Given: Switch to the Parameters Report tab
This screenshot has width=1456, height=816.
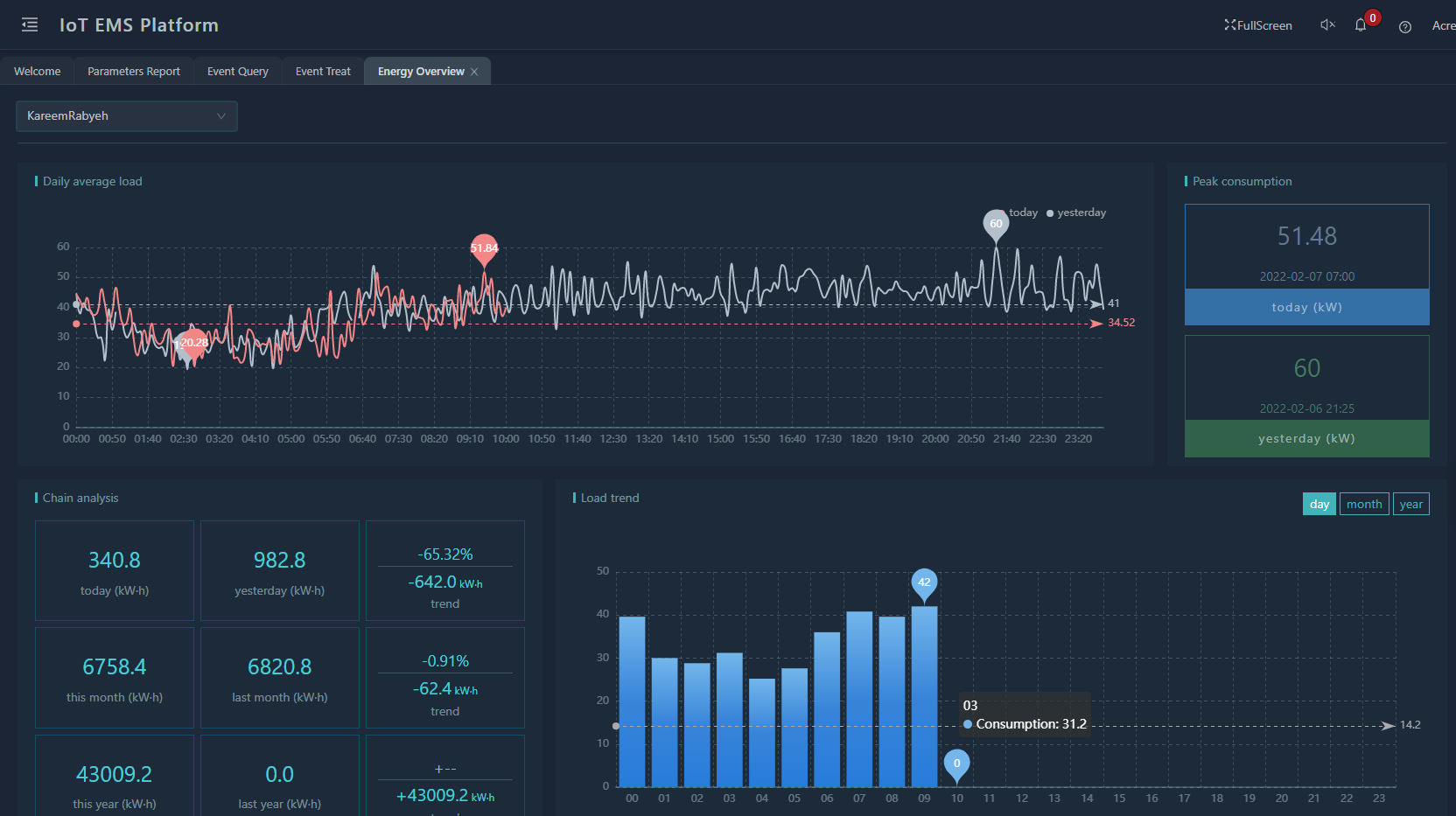Looking at the screenshot, I should pyautogui.click(x=134, y=72).
